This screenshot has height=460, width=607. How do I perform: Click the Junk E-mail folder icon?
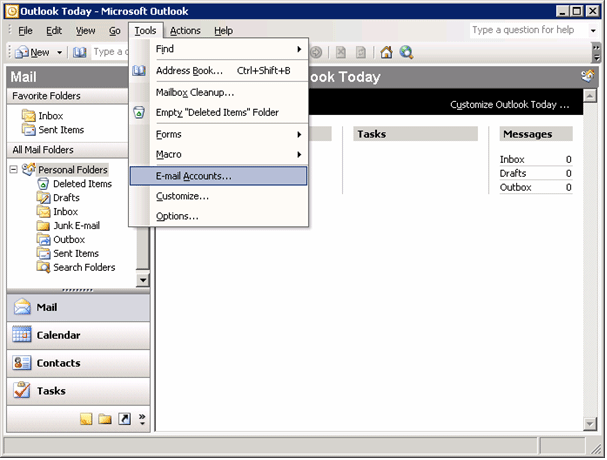click(43, 226)
